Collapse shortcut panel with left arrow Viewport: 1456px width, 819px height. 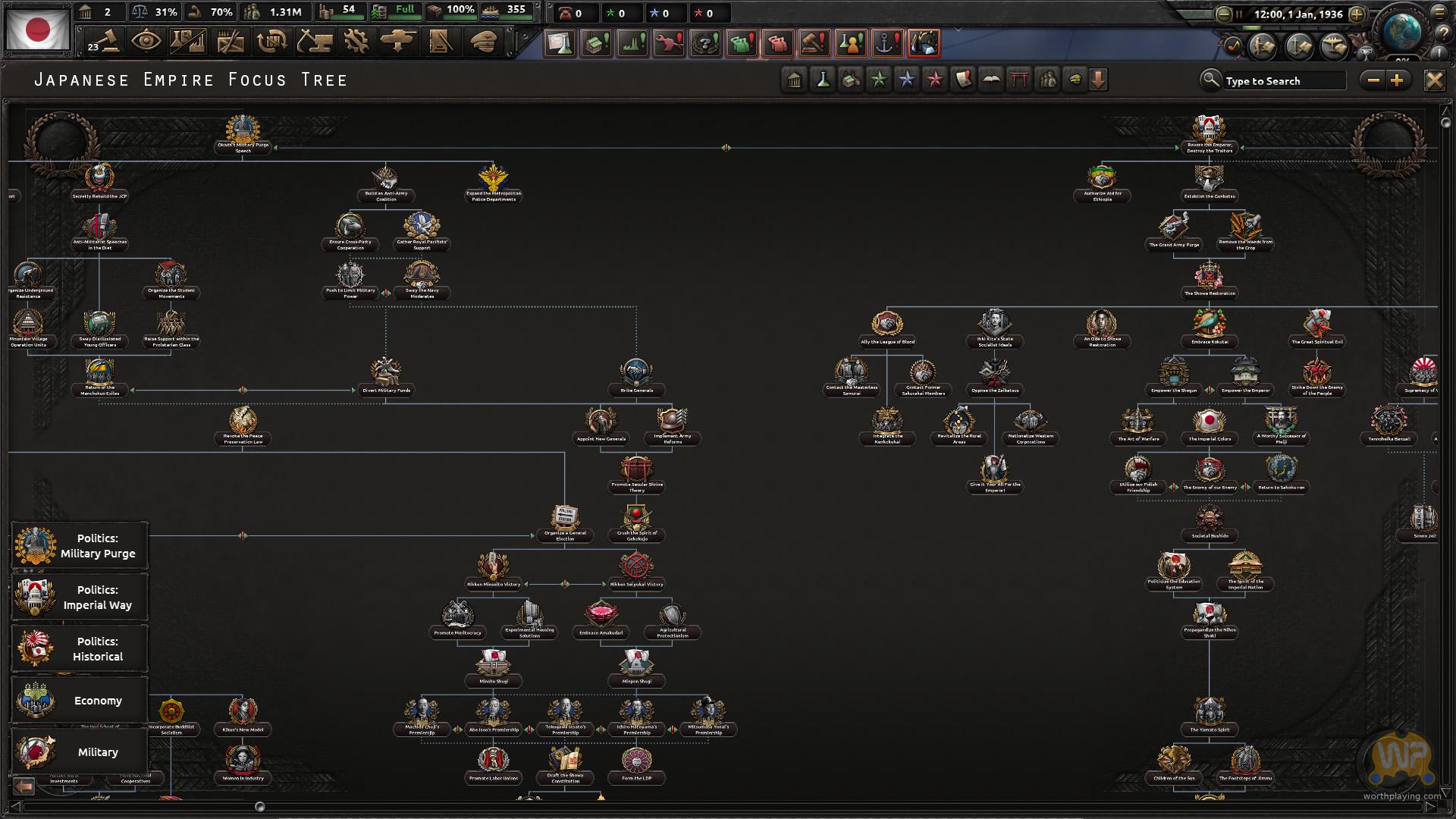point(24,786)
